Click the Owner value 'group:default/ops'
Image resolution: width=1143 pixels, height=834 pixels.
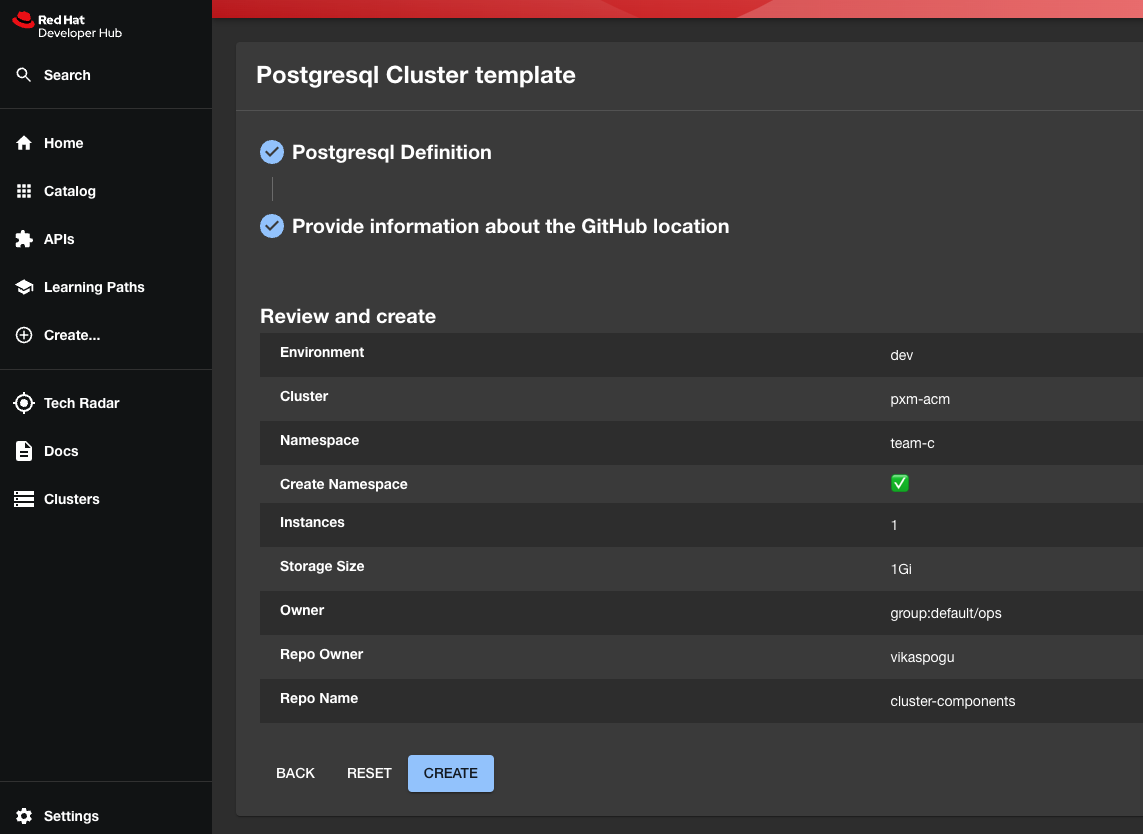pyautogui.click(x=945, y=613)
